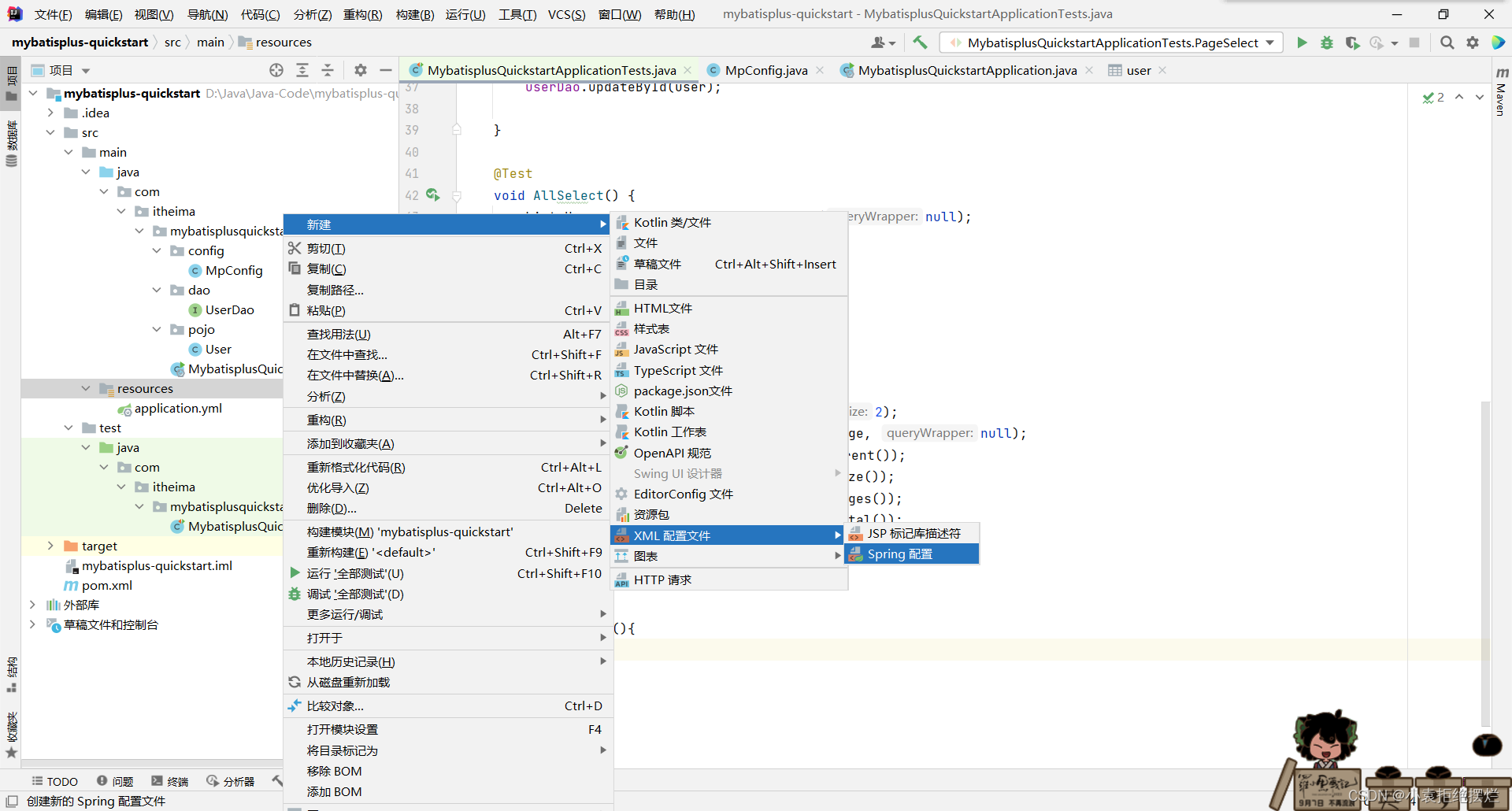1512x811 pixels.
Task: Click the Run green play icon
Action: tap(1302, 43)
